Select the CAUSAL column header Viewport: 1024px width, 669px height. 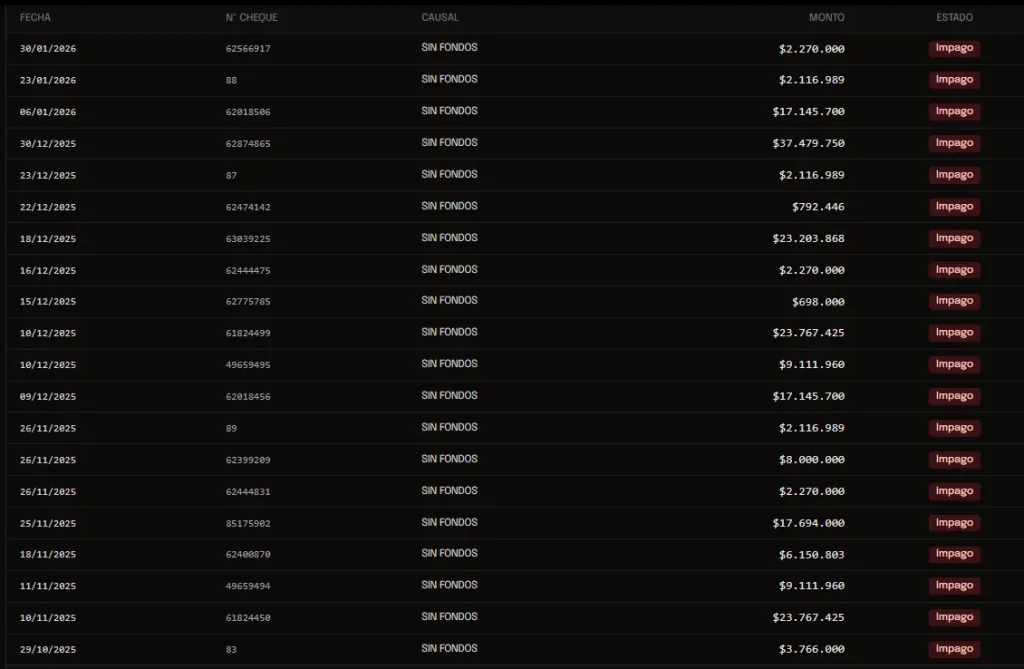(x=440, y=18)
